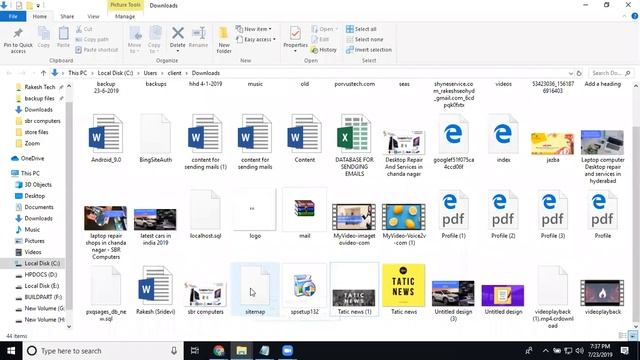Switch to large icons view button
The width and height of the screenshot is (640, 360).
(x=633, y=336)
